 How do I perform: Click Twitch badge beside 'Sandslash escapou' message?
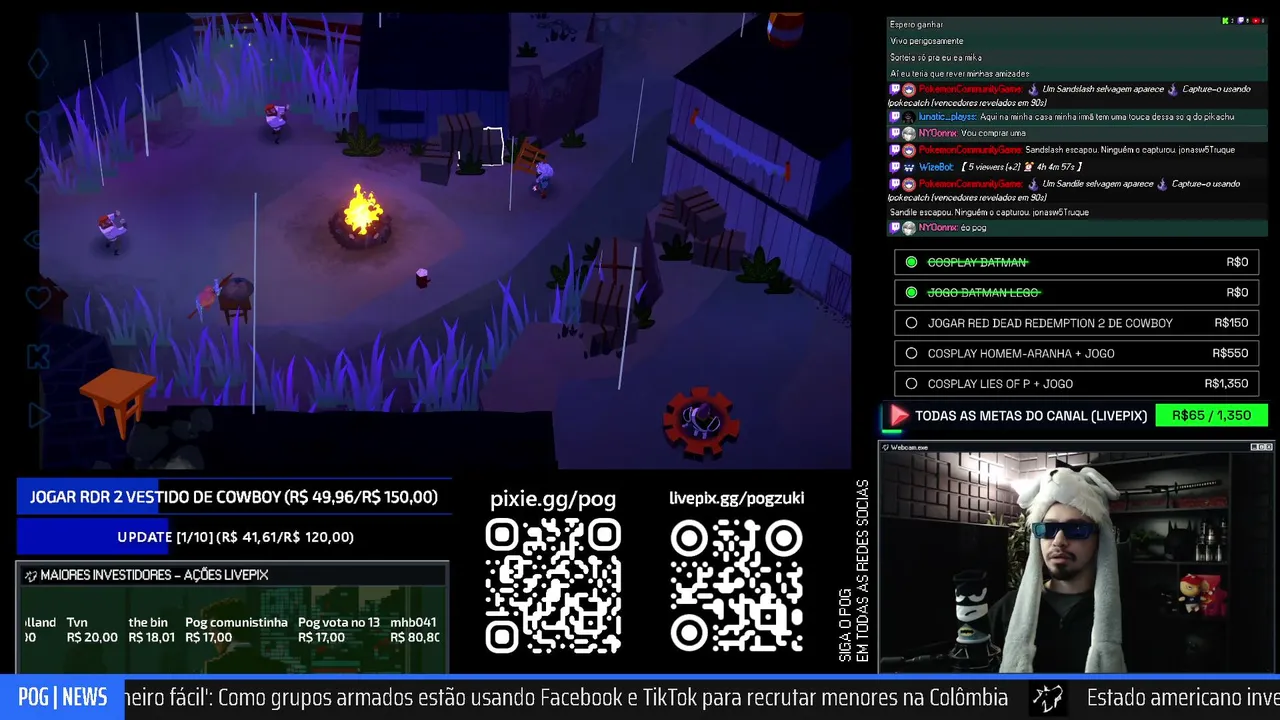tap(895, 150)
